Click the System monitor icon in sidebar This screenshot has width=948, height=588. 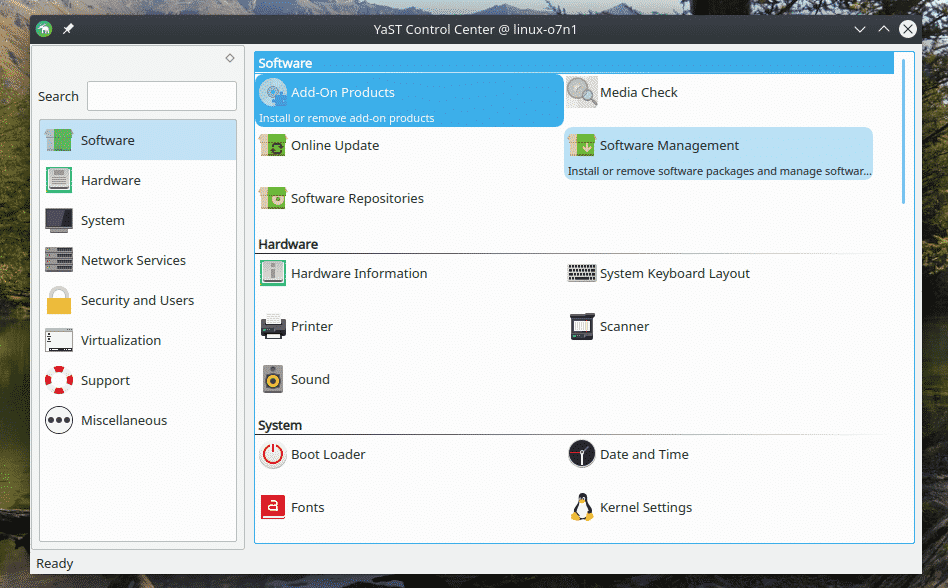click(59, 221)
